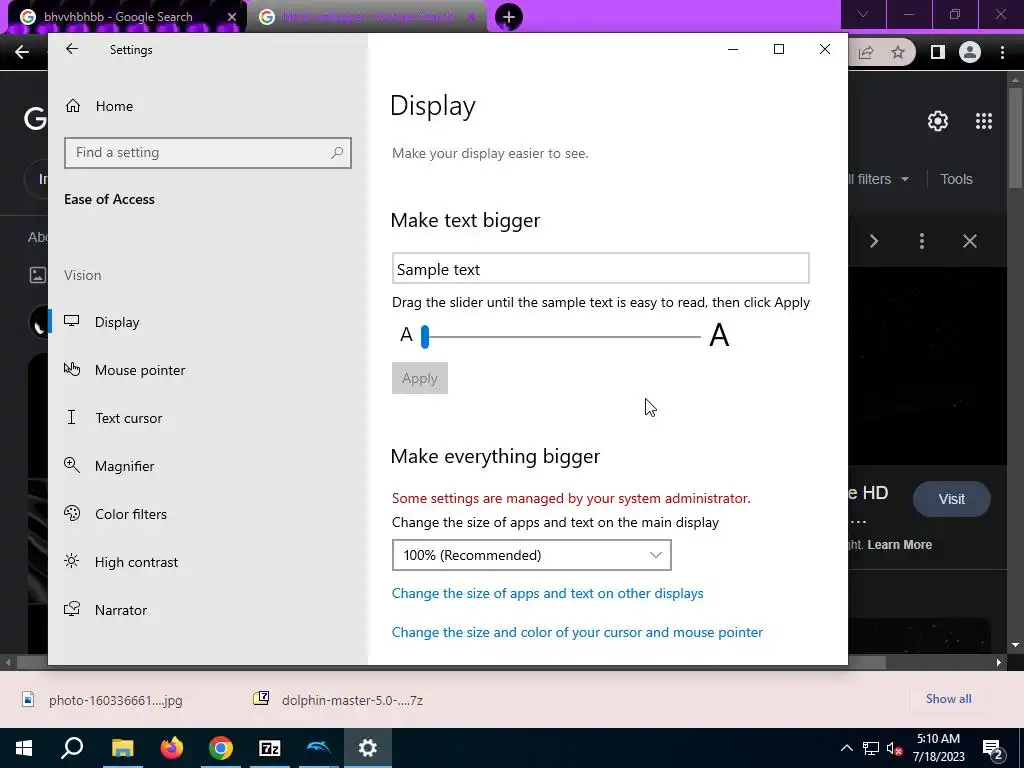Open Chrome three-dot menu
The image size is (1024, 768).
(x=1002, y=52)
